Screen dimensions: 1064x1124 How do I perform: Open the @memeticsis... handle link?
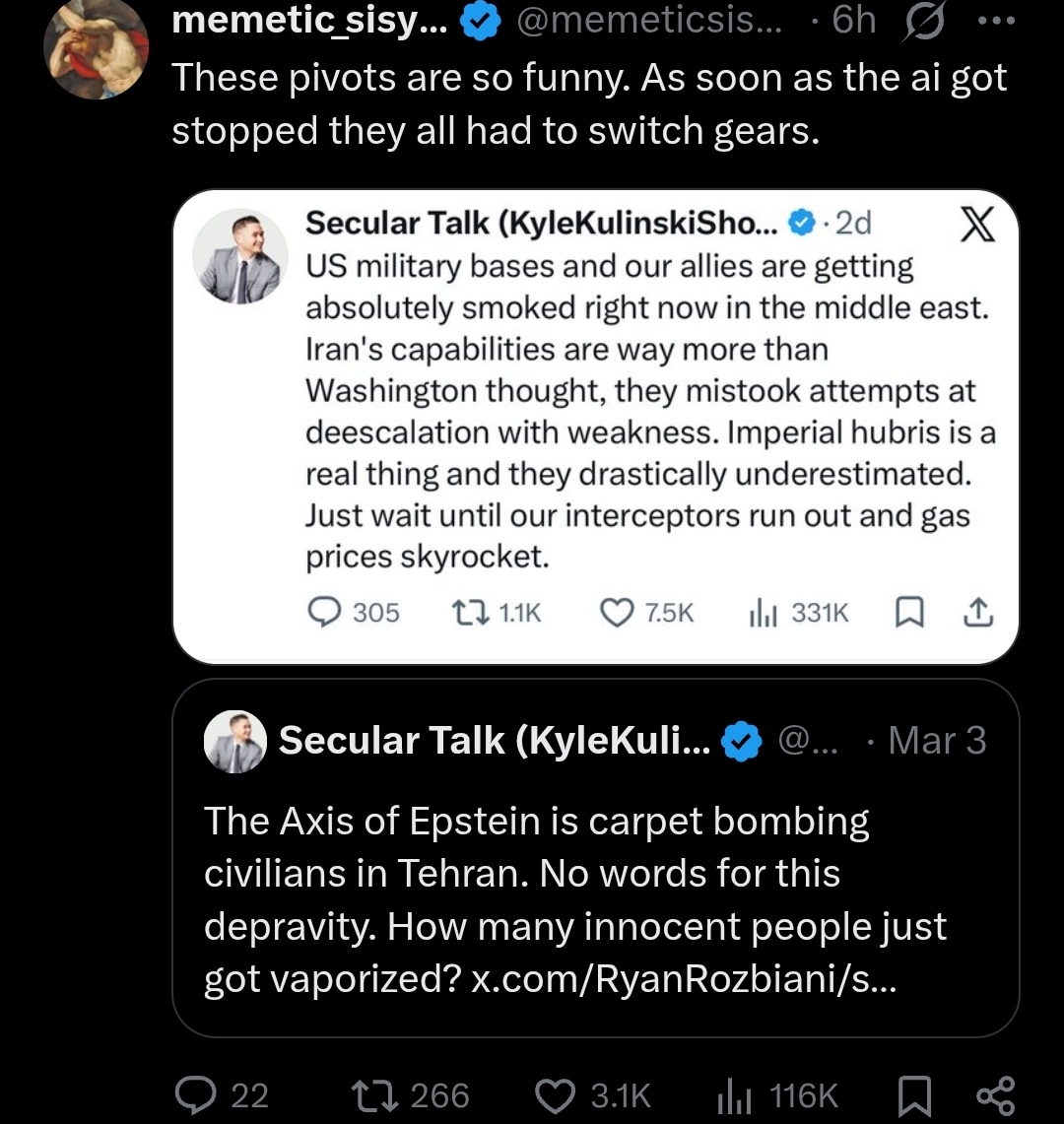[649, 22]
